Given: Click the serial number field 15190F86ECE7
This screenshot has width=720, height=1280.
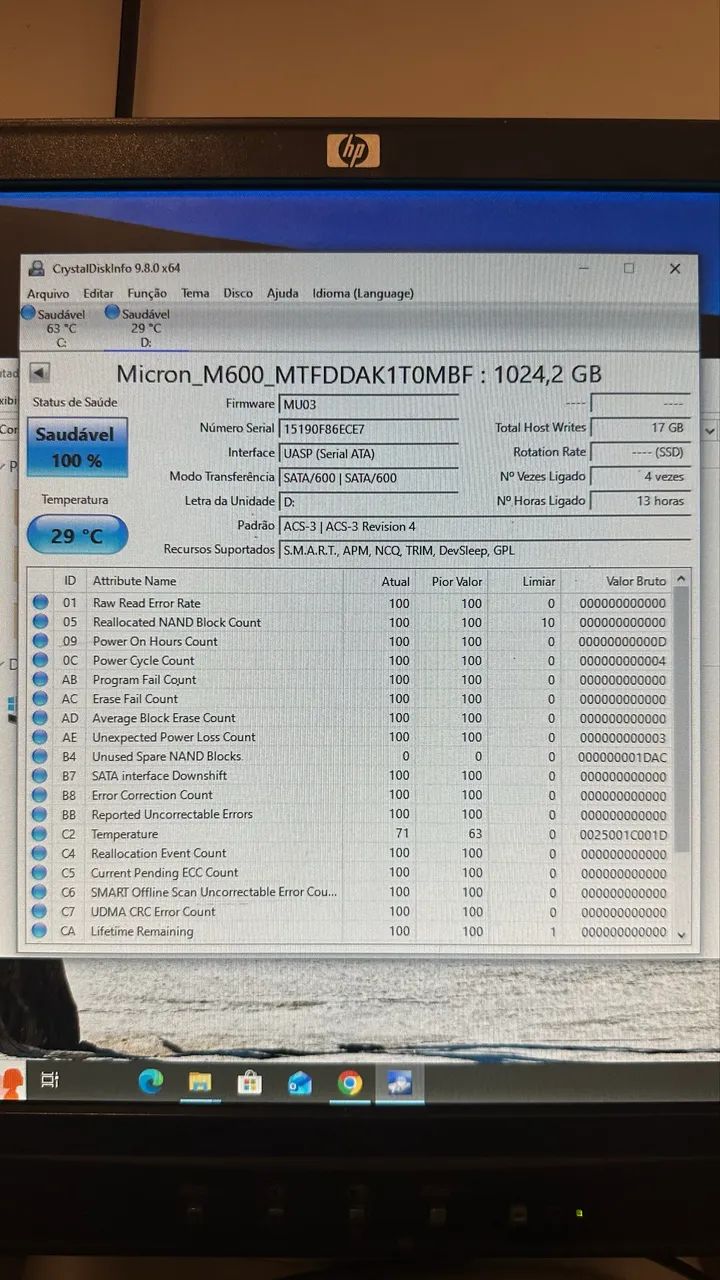Looking at the screenshot, I should tap(368, 428).
